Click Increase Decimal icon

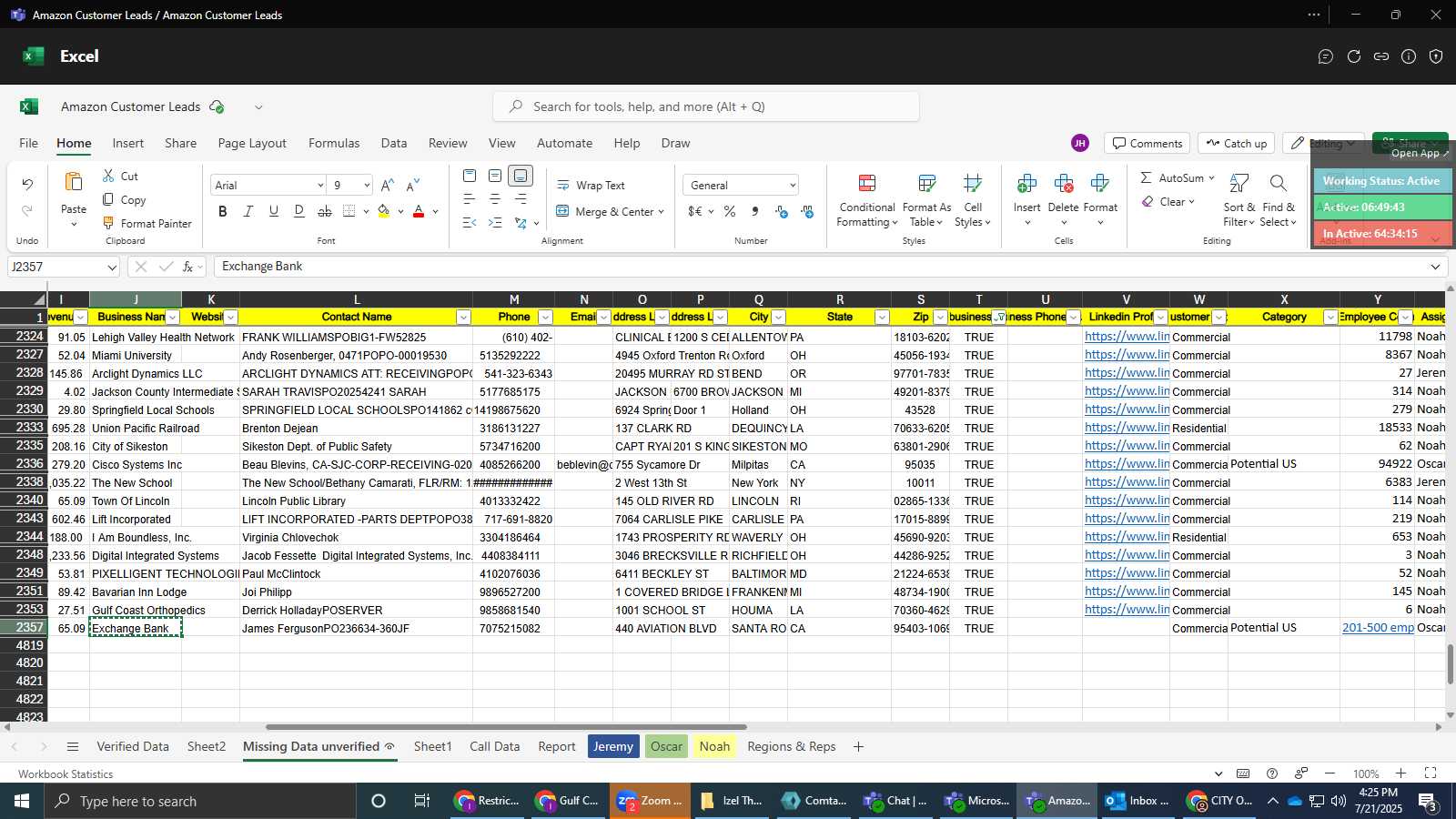click(x=782, y=211)
